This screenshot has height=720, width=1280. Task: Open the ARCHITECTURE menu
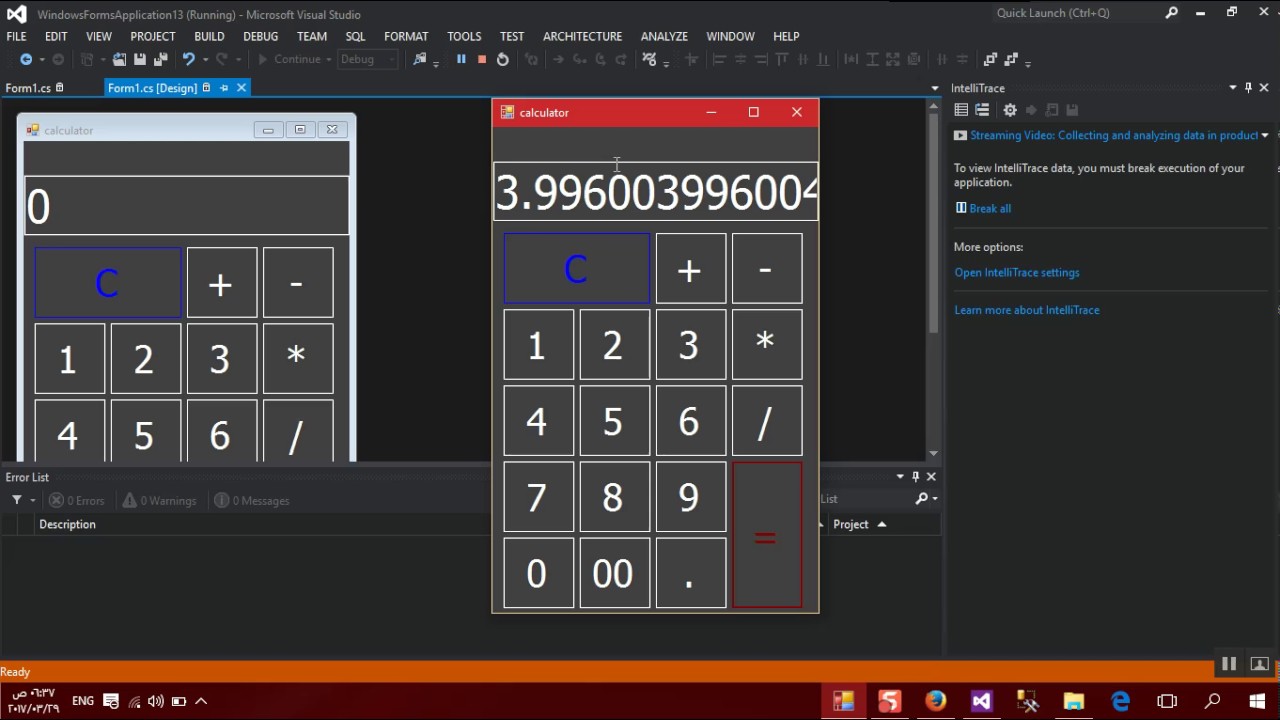pyautogui.click(x=582, y=36)
